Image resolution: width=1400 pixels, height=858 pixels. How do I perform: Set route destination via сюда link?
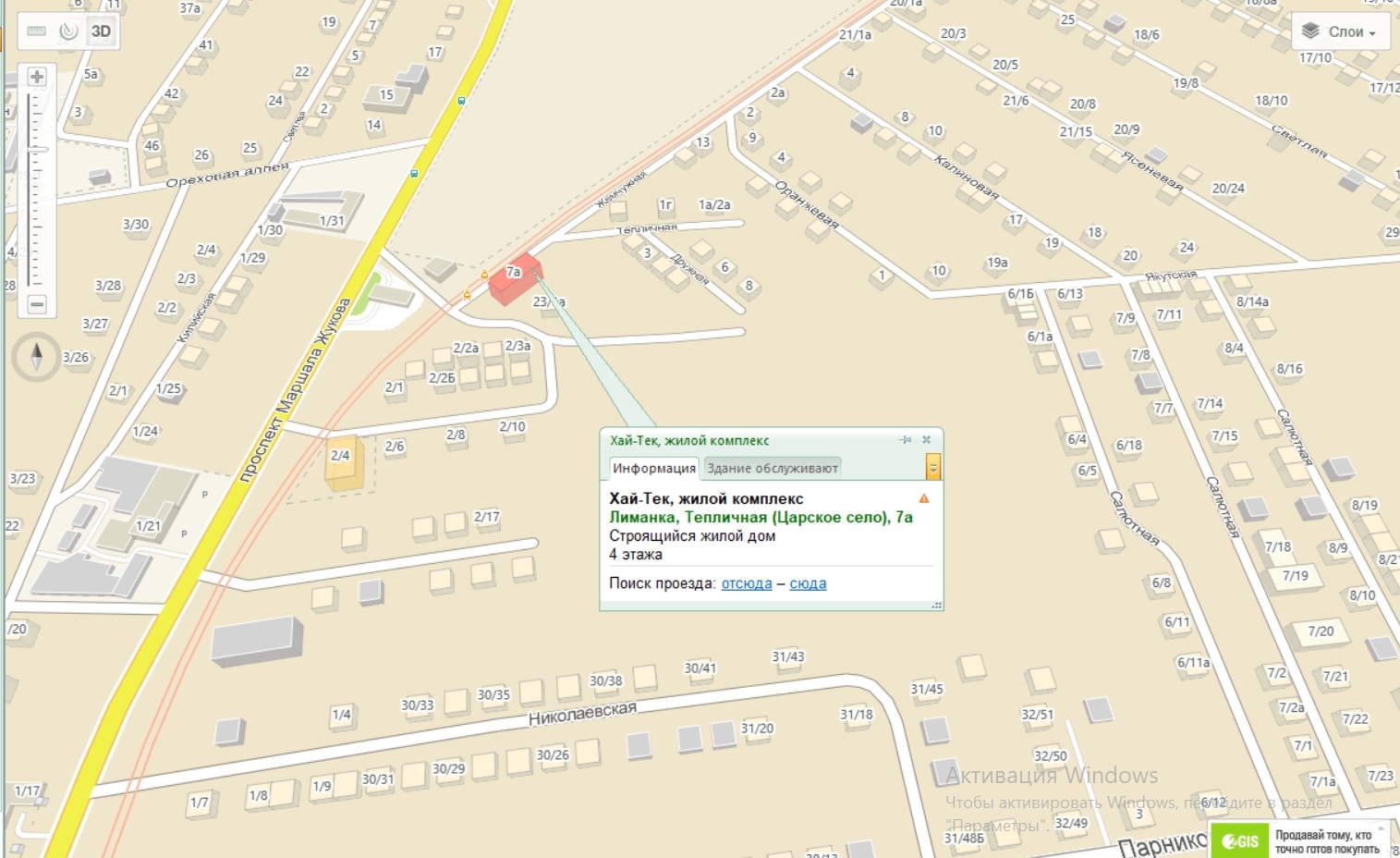(808, 583)
